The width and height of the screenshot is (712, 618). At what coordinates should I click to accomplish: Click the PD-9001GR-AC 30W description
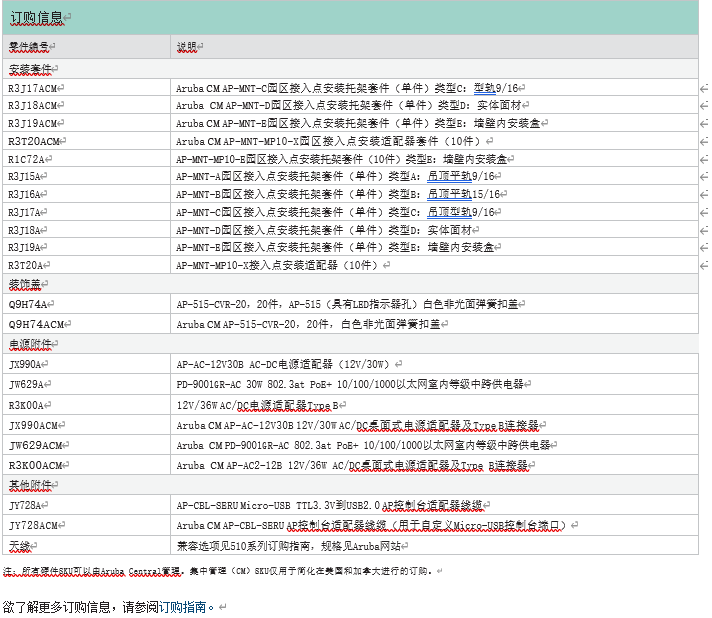click(350, 384)
